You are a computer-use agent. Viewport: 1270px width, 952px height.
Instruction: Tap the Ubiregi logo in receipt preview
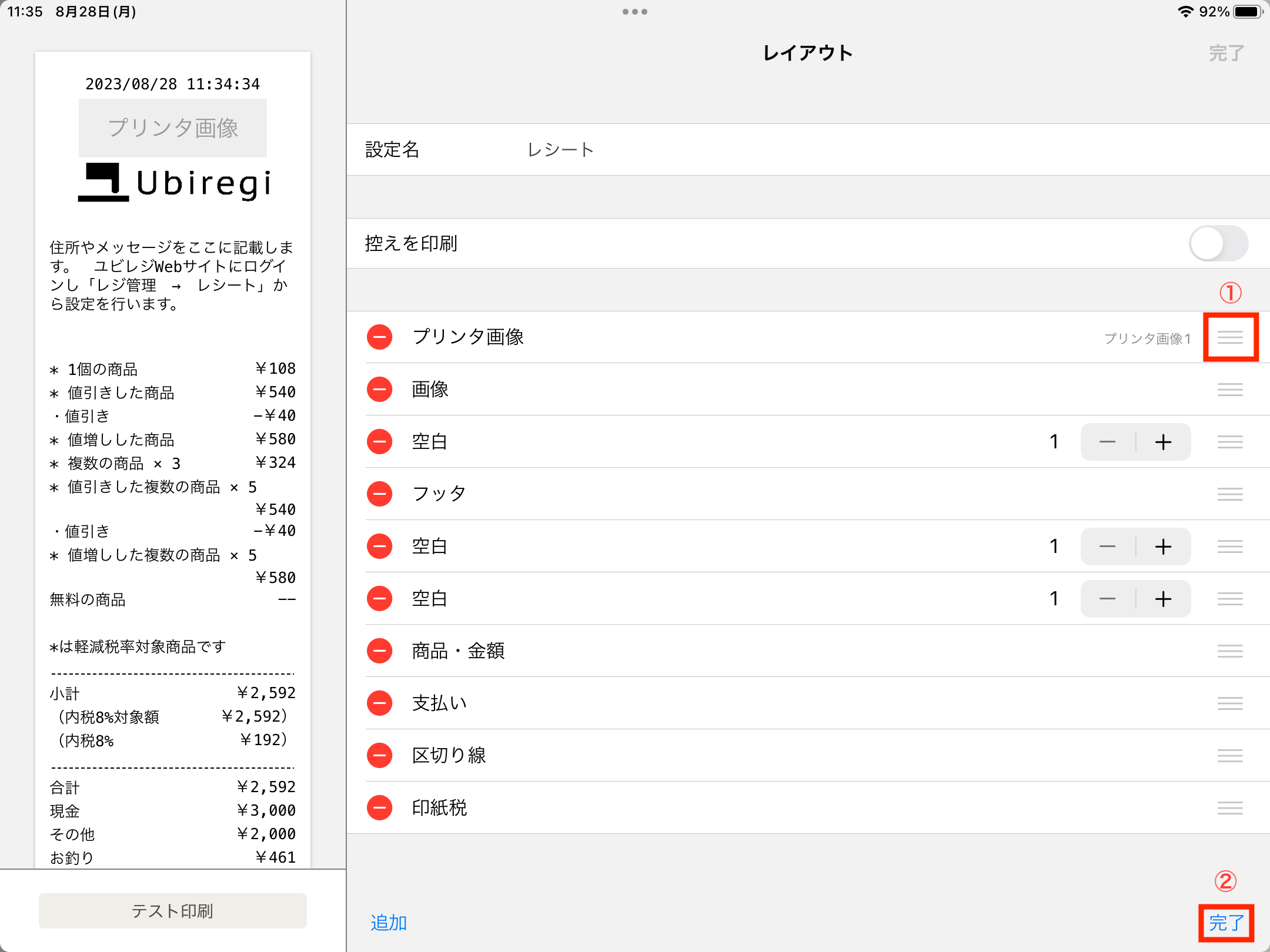click(175, 183)
